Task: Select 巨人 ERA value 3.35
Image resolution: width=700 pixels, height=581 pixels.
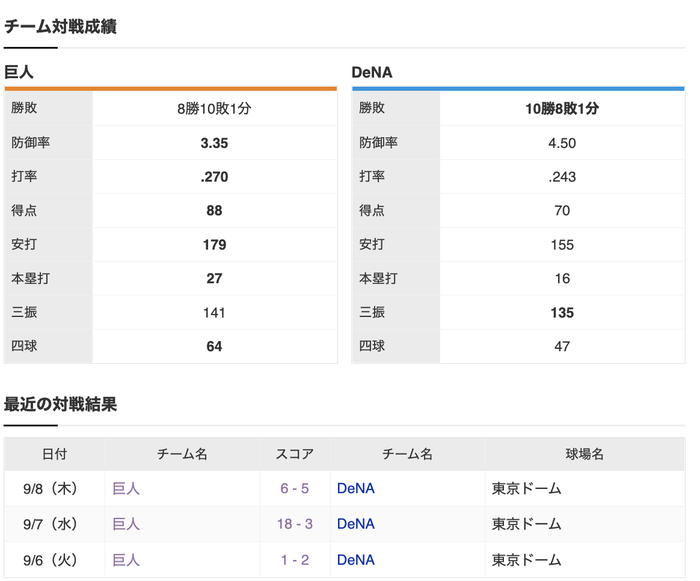Action: [214, 143]
